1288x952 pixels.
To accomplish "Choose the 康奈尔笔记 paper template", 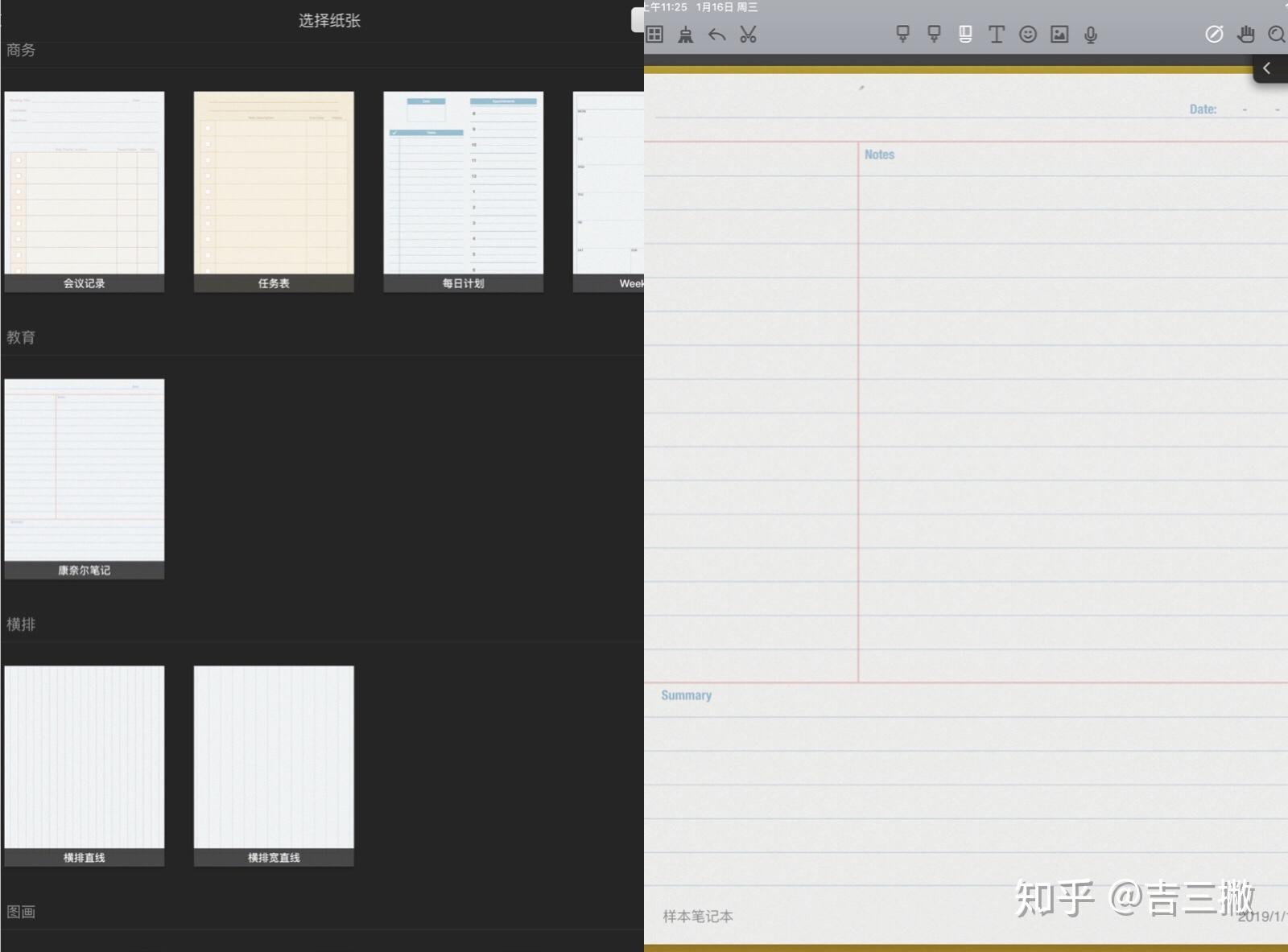I will coord(85,479).
